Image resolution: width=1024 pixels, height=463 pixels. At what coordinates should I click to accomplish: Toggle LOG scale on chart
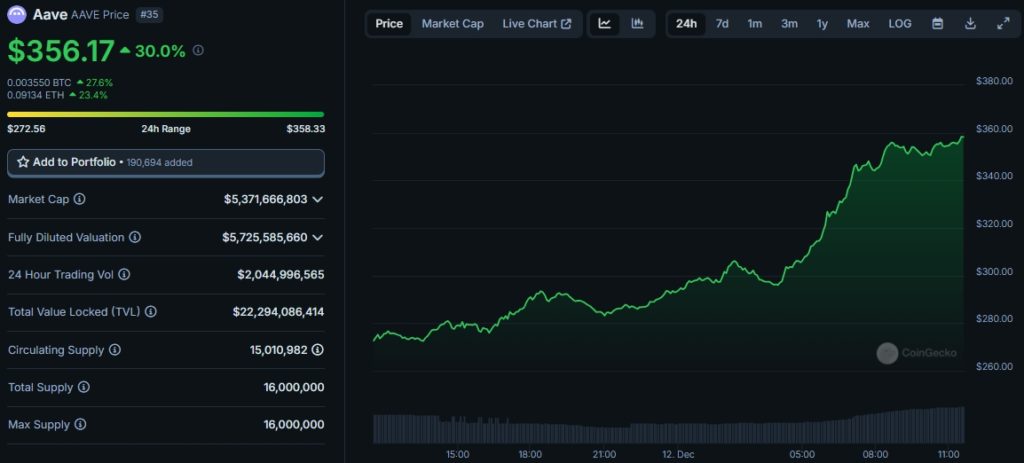(900, 24)
